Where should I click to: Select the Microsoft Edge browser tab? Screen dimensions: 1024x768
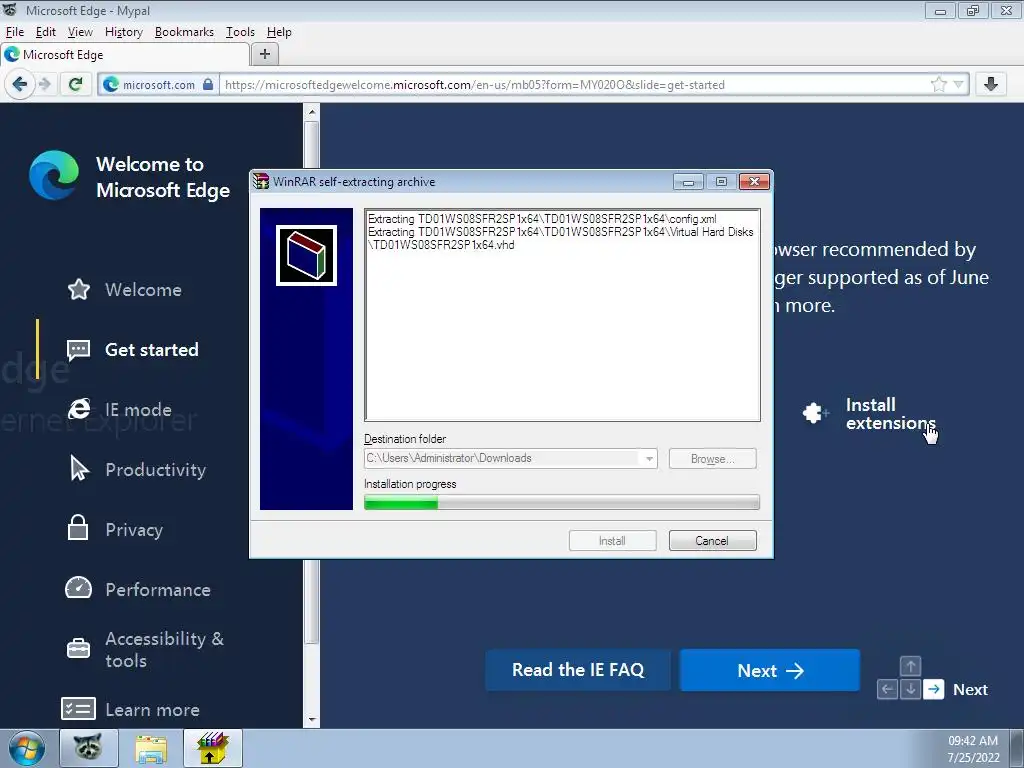pyautogui.click(x=124, y=55)
